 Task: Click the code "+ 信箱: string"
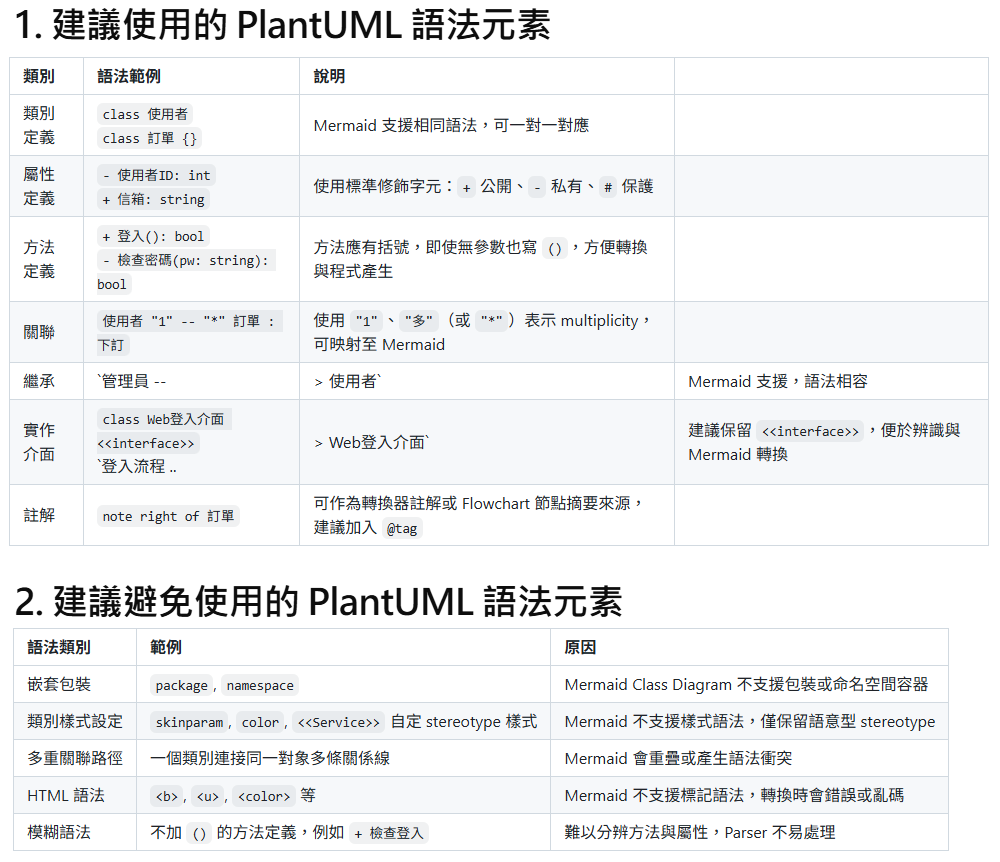(x=153, y=200)
